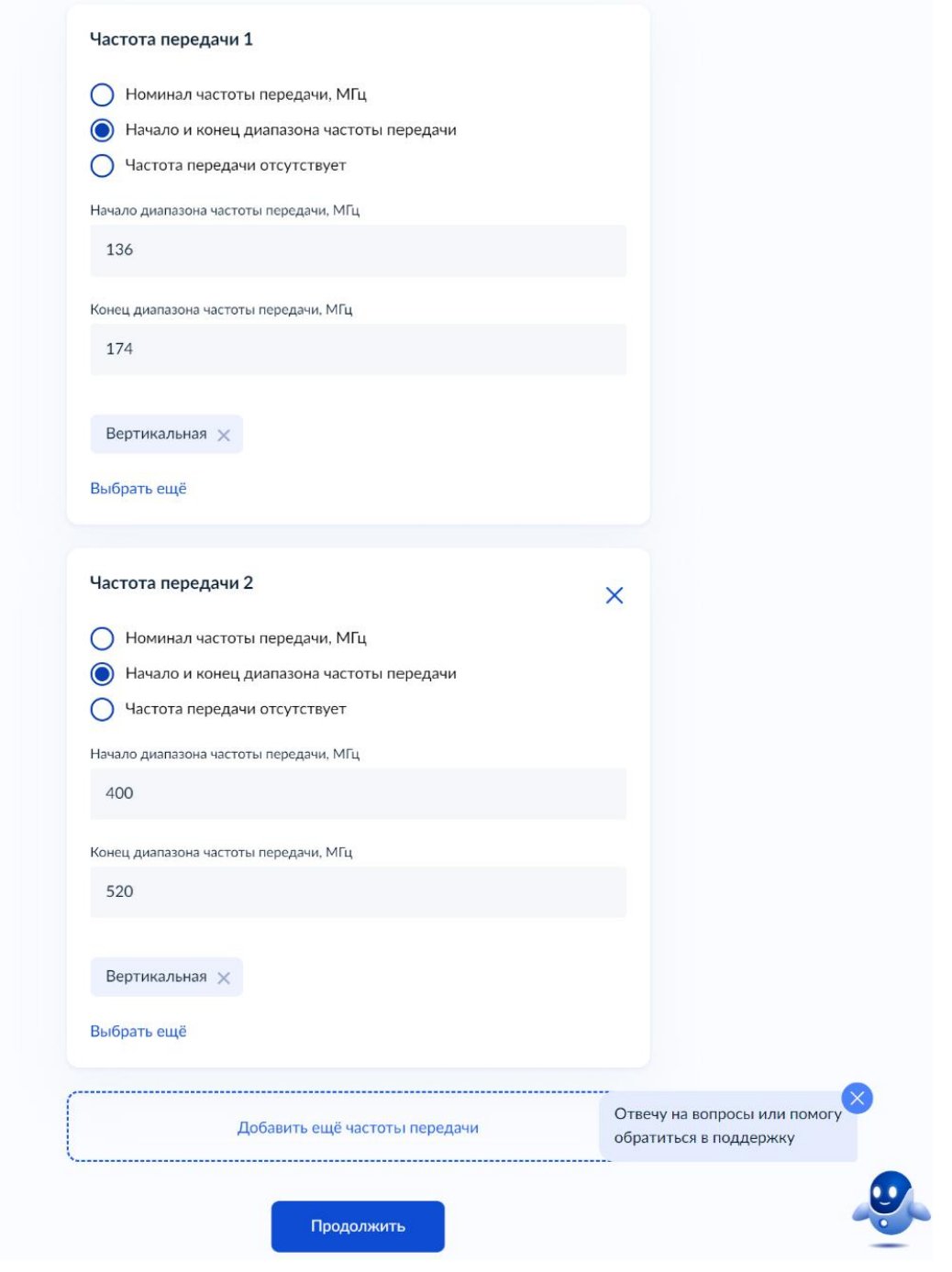The width and height of the screenshot is (952, 1272).
Task: Select Частота передачи отсутствует in block 2
Action: click(x=103, y=710)
